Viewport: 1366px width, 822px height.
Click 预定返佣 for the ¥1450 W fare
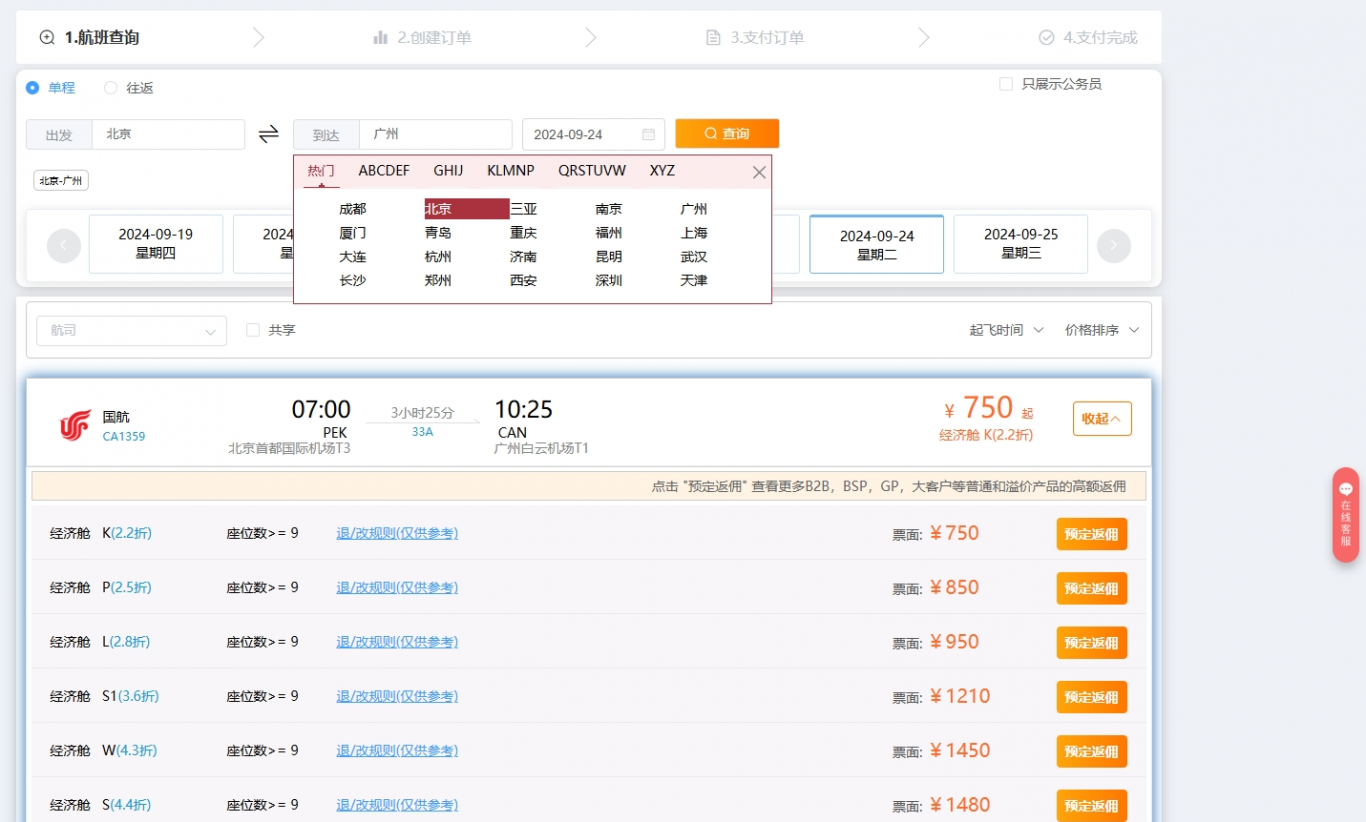point(1092,751)
